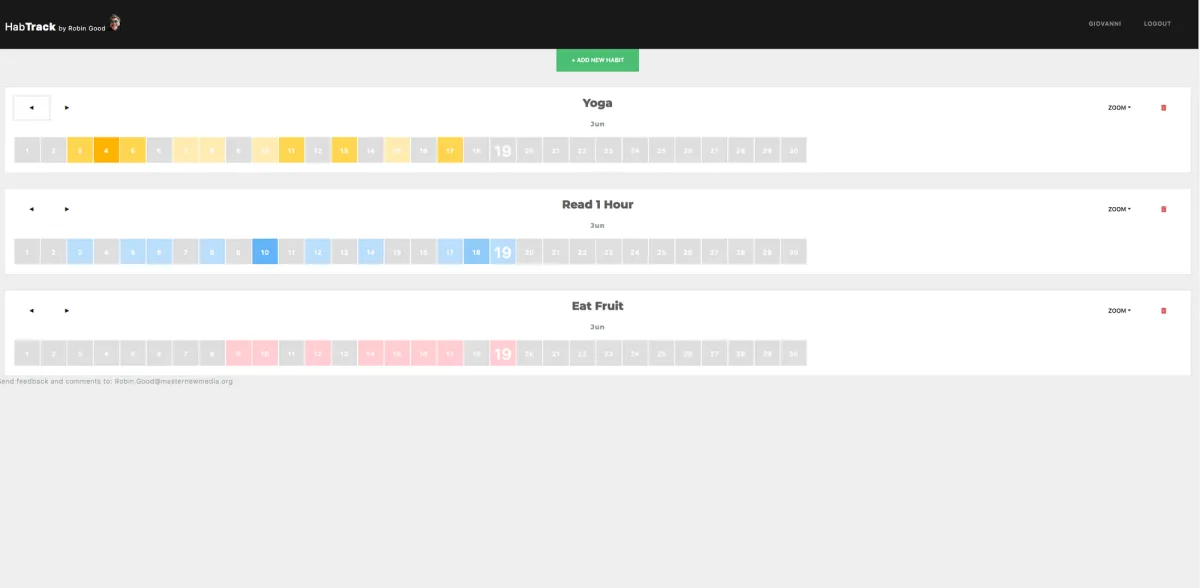Click the Eat Fruit habit title

(597, 306)
